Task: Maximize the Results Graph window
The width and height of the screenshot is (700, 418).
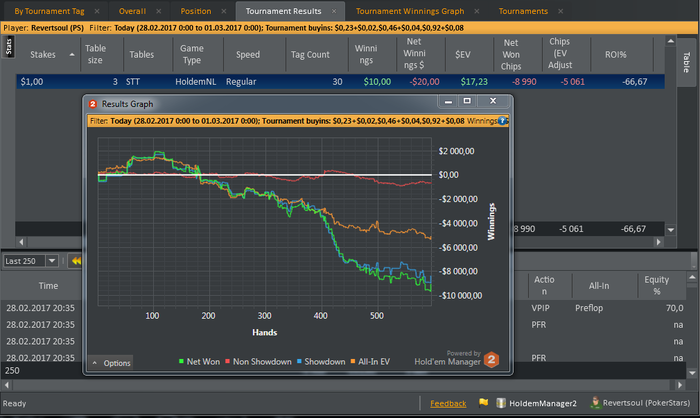Action: pos(467,101)
